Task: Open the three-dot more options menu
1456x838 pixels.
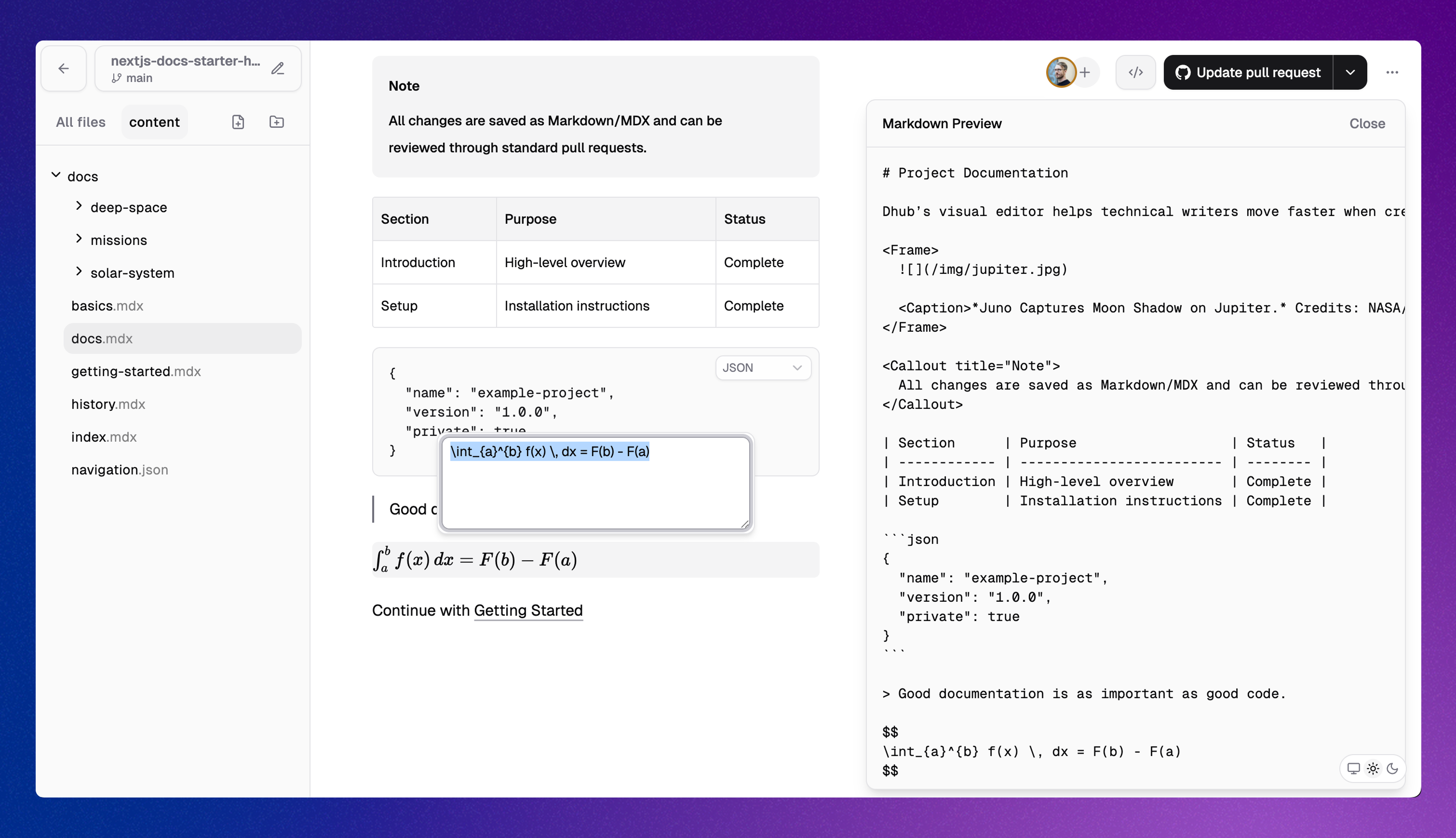Action: (x=1391, y=72)
